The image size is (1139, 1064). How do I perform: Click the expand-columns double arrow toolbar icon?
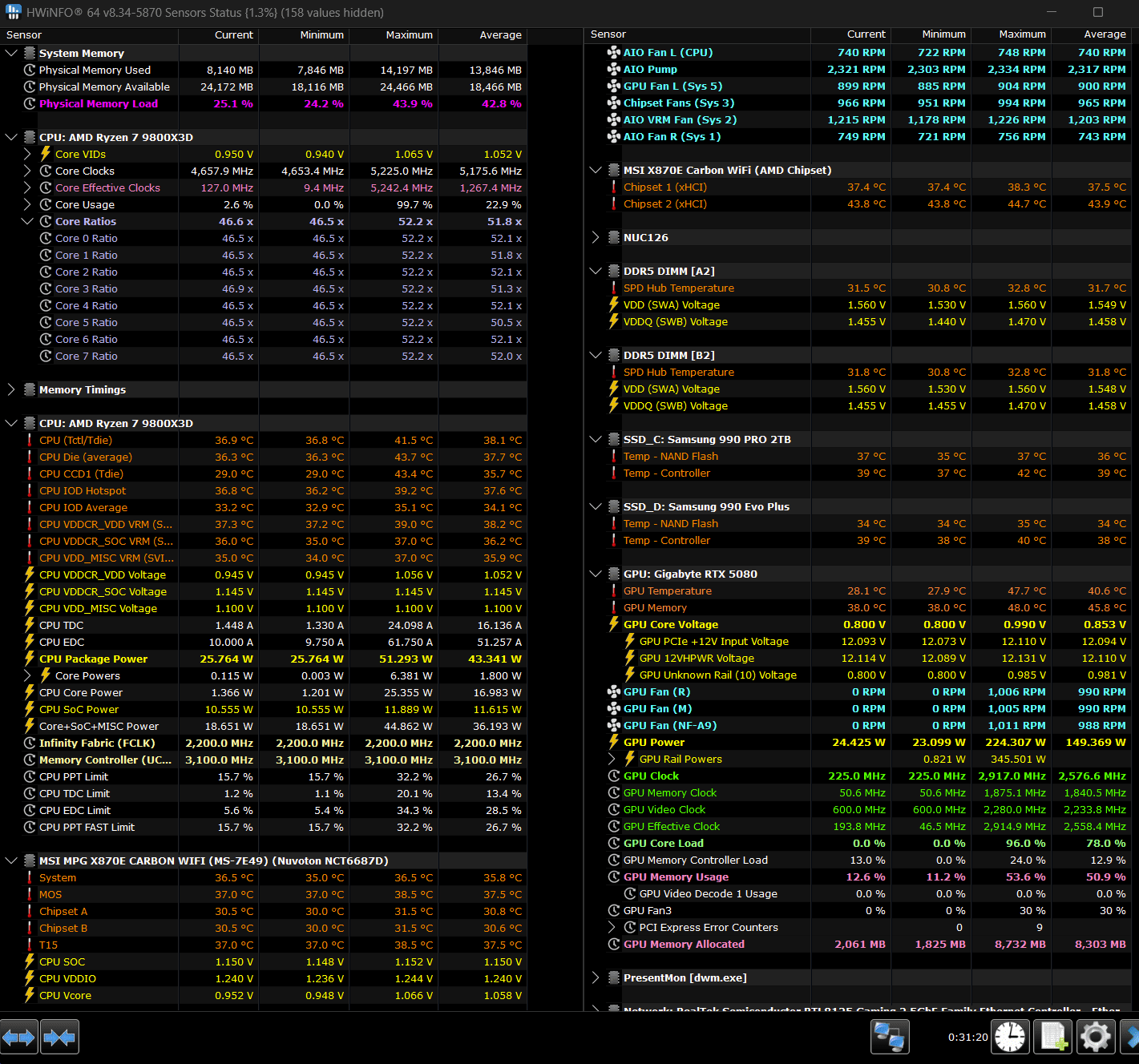pyautogui.click(x=19, y=1038)
